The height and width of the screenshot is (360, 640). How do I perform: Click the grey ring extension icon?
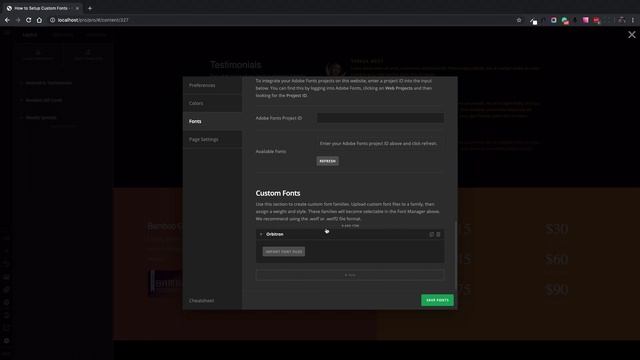553,20
